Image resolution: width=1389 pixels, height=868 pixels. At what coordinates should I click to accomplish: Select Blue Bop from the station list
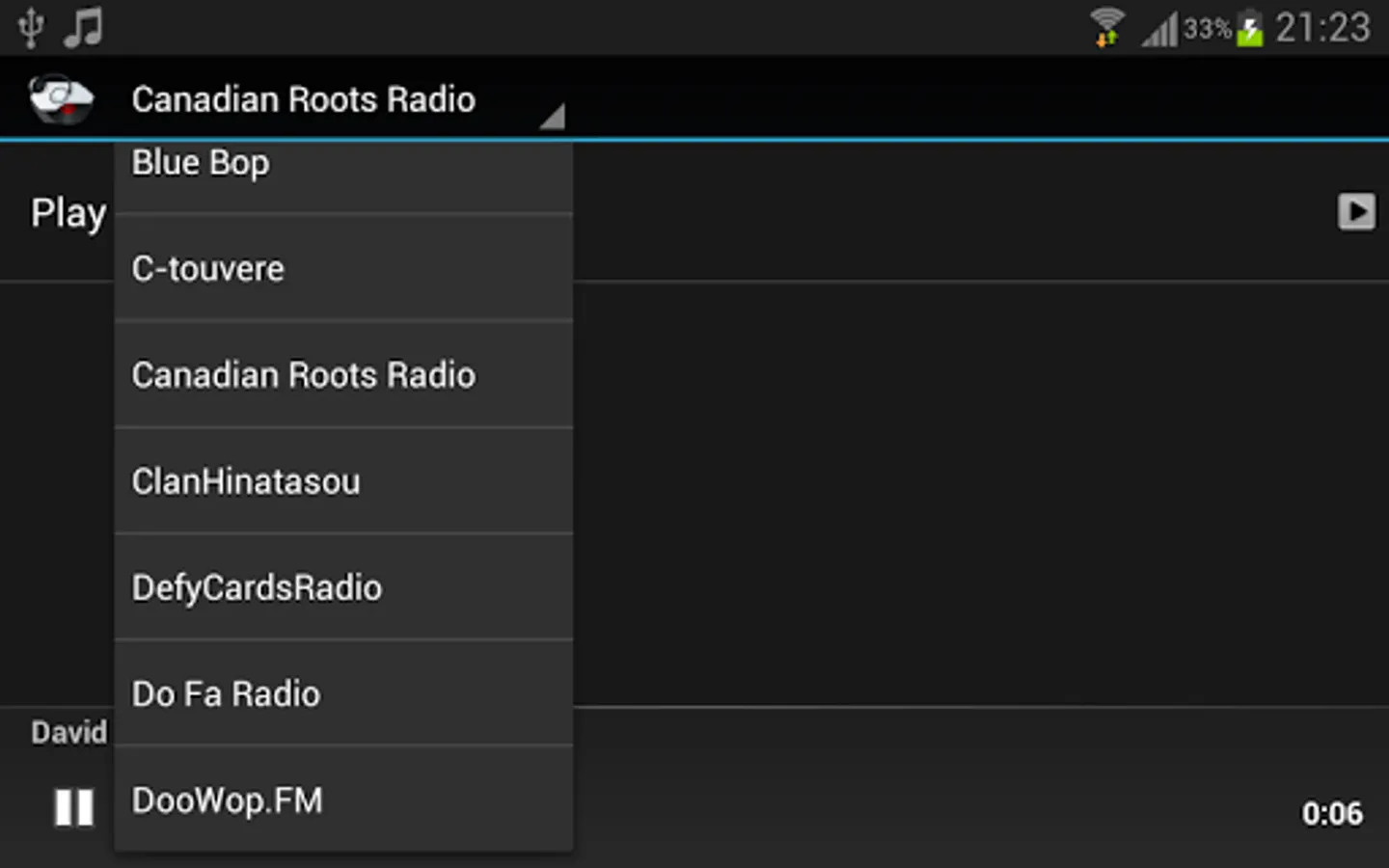click(344, 176)
